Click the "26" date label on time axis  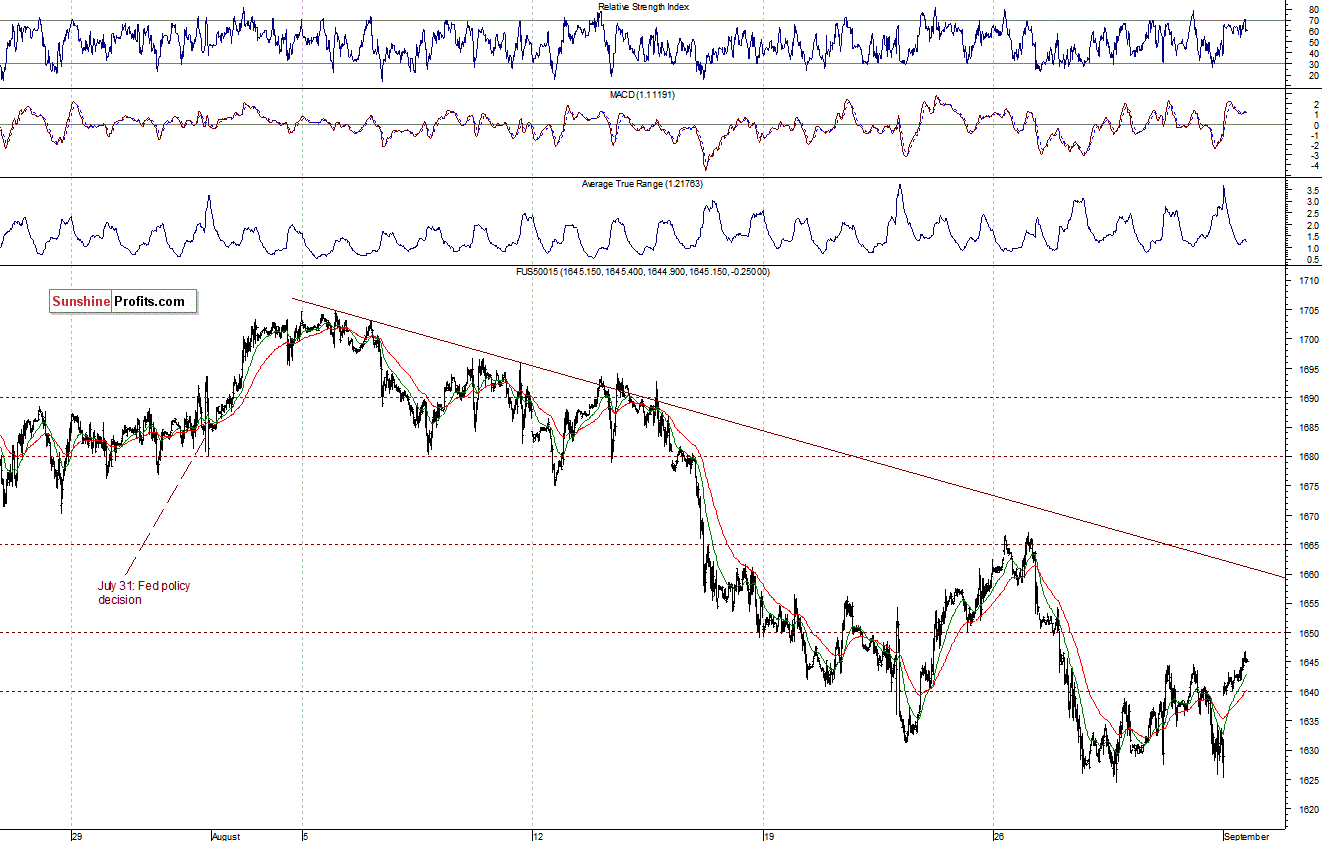click(x=998, y=835)
